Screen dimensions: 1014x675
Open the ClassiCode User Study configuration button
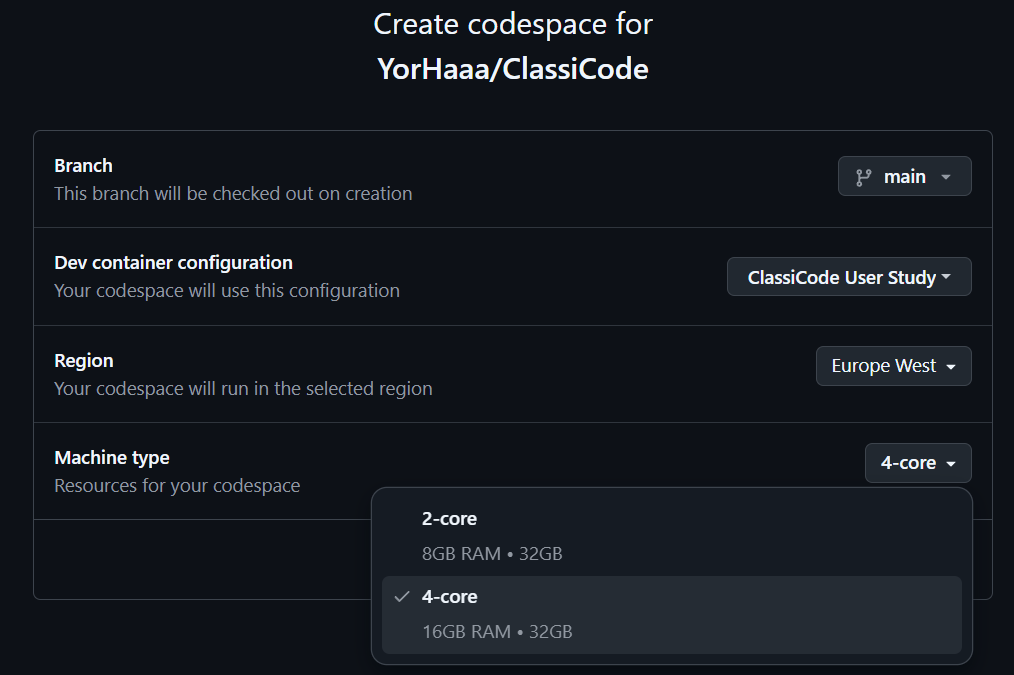coord(848,277)
